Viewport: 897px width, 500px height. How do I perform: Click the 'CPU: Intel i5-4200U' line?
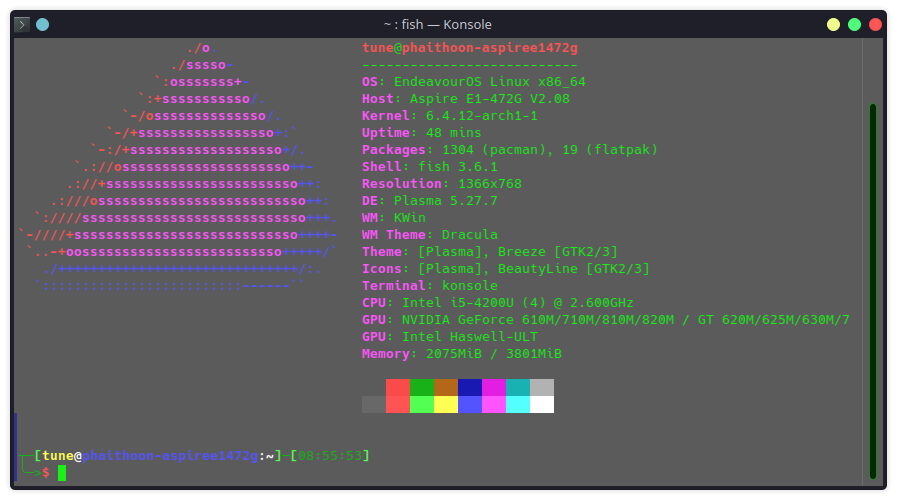498,303
